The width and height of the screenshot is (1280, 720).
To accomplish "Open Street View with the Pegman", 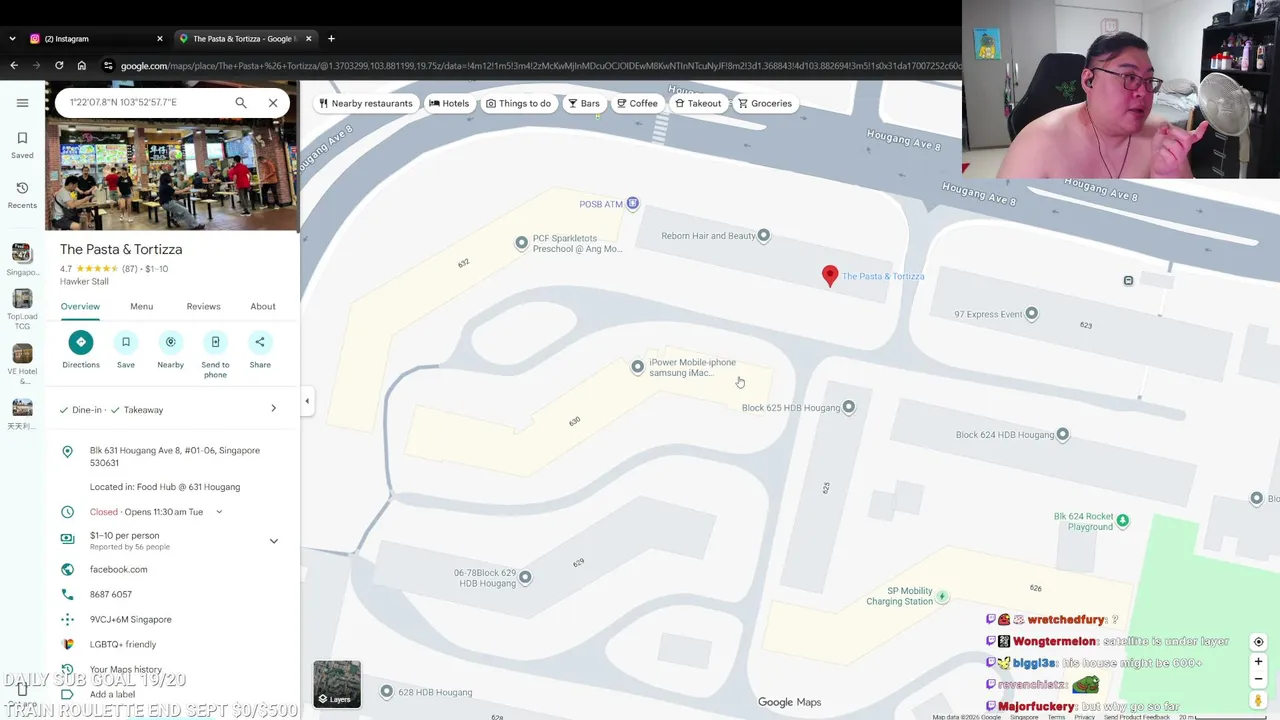I will (1259, 701).
